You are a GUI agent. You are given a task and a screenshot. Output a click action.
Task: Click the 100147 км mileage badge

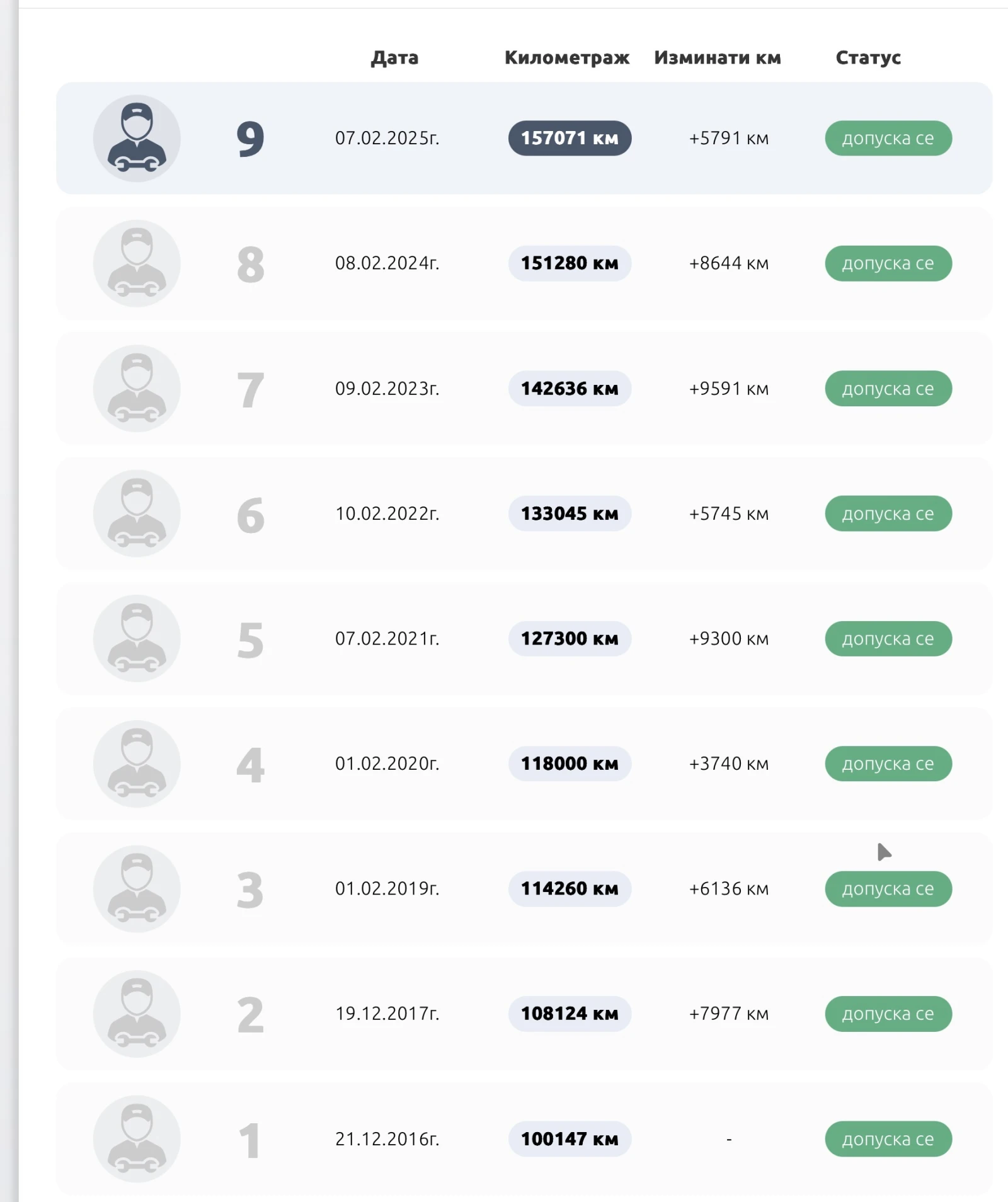pyautogui.click(x=570, y=1138)
